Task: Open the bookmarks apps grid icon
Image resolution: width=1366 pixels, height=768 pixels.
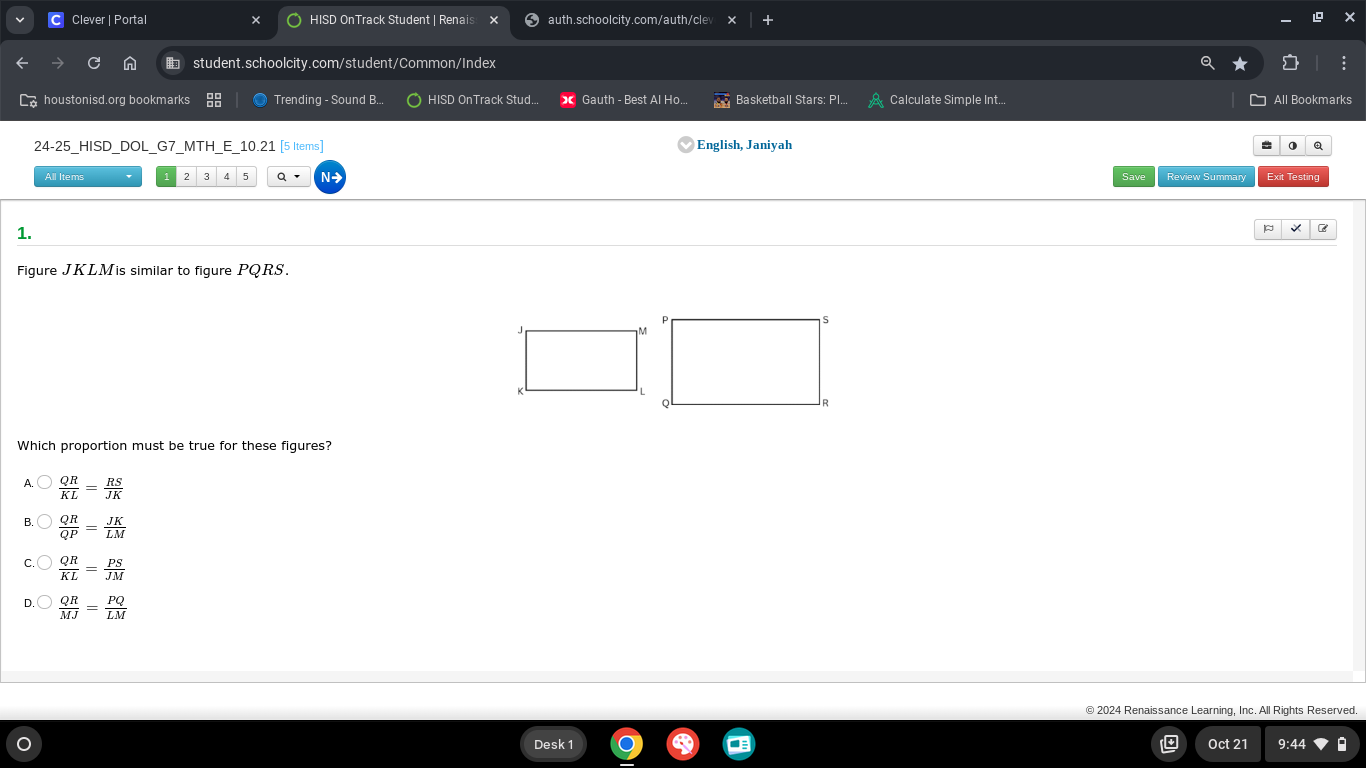Action: [214, 100]
